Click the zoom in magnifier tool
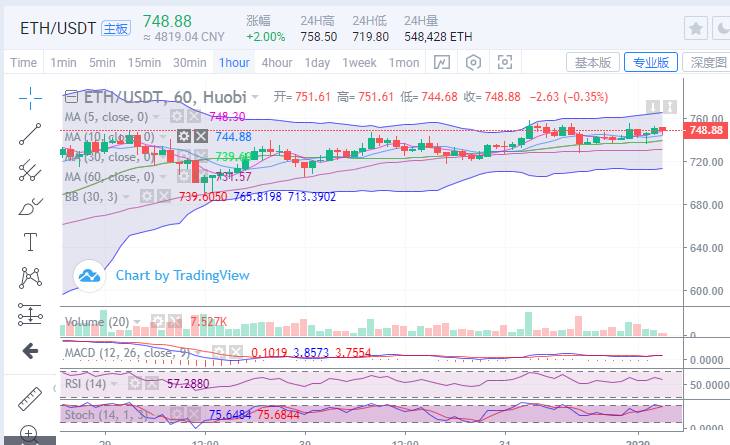730x445 pixels. pos(29,434)
